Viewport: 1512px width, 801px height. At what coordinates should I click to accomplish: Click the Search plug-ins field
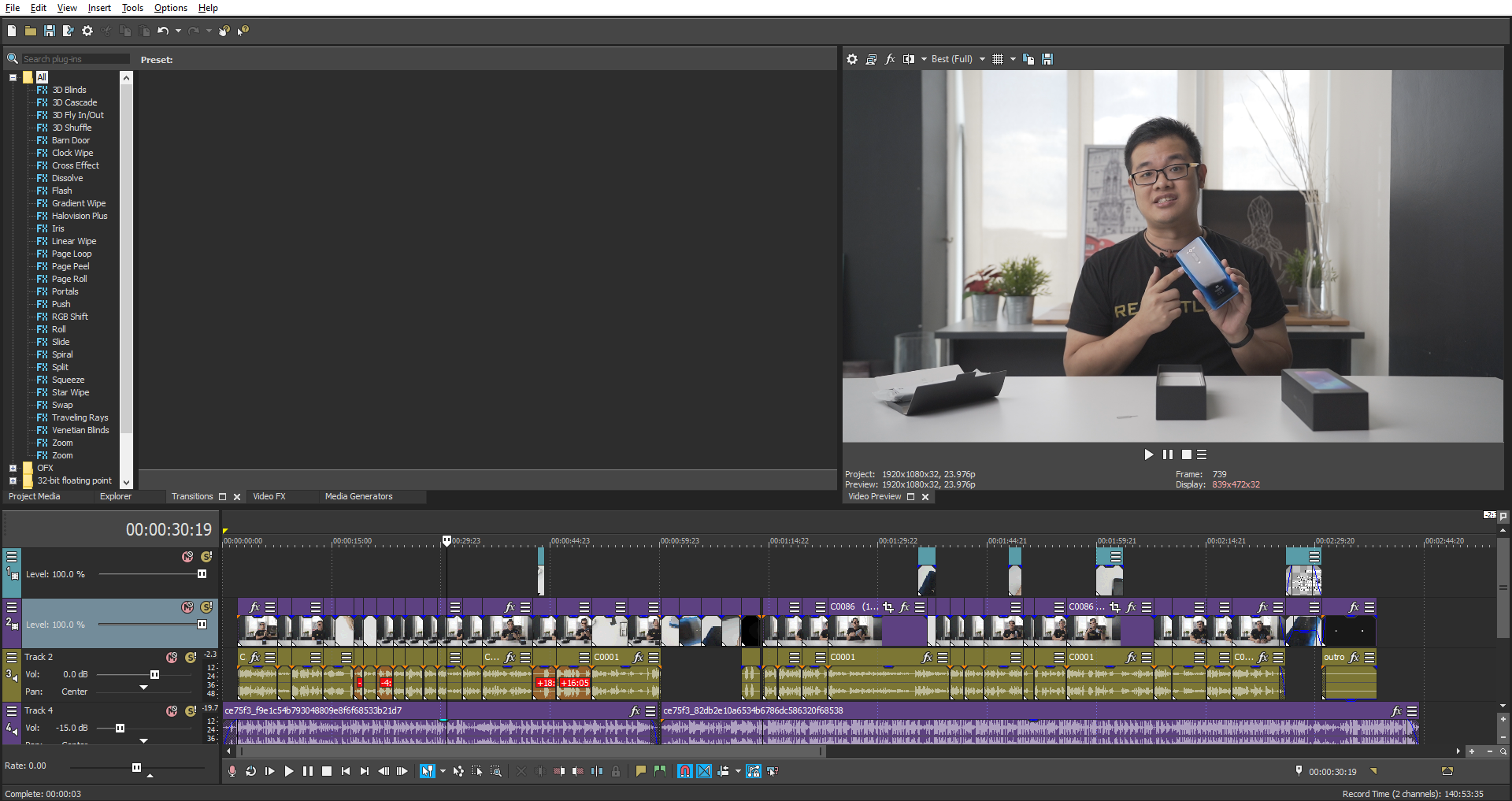pos(75,59)
